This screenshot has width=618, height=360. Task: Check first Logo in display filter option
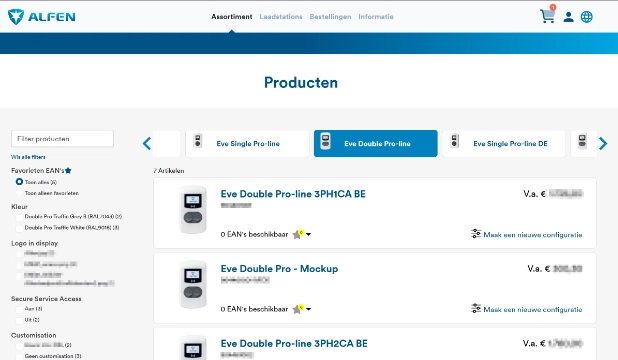coord(19,254)
